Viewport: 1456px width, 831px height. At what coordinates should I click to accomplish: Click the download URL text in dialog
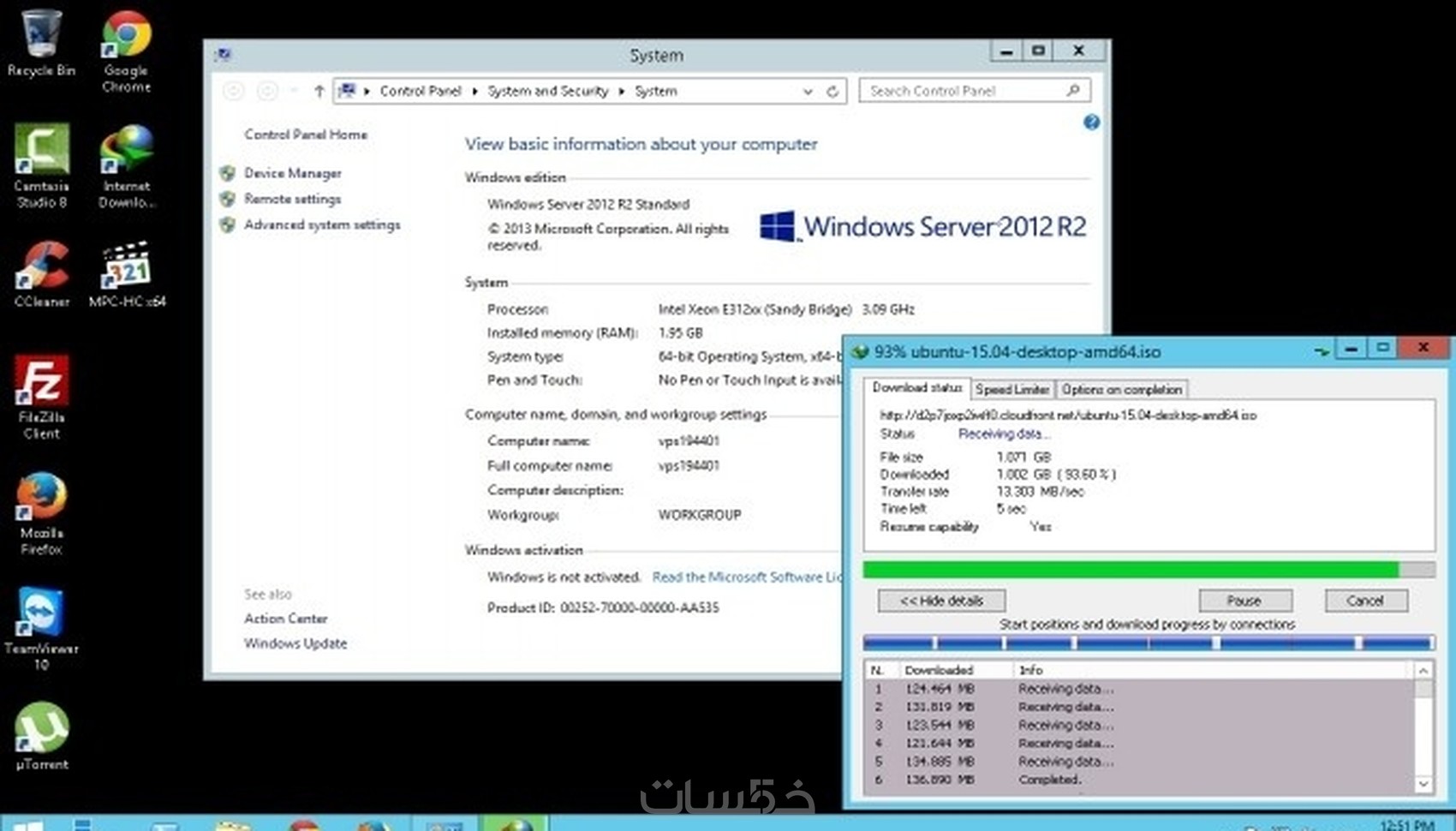coord(1068,415)
